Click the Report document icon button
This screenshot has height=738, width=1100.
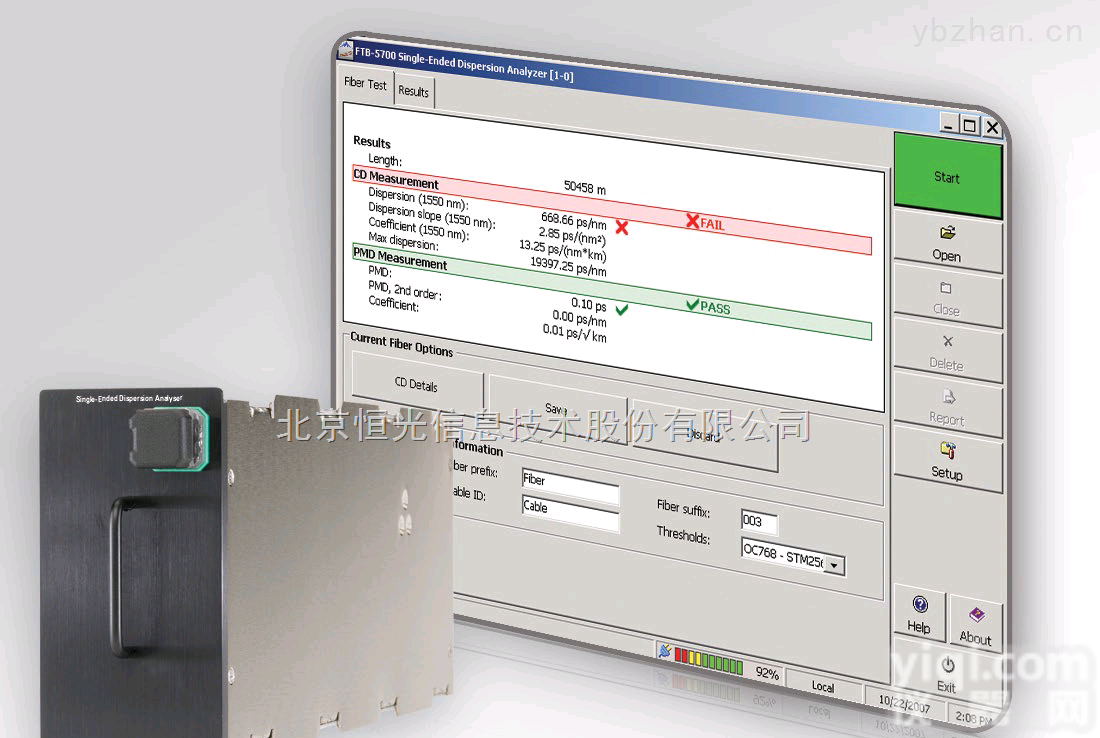pyautogui.click(x=947, y=407)
